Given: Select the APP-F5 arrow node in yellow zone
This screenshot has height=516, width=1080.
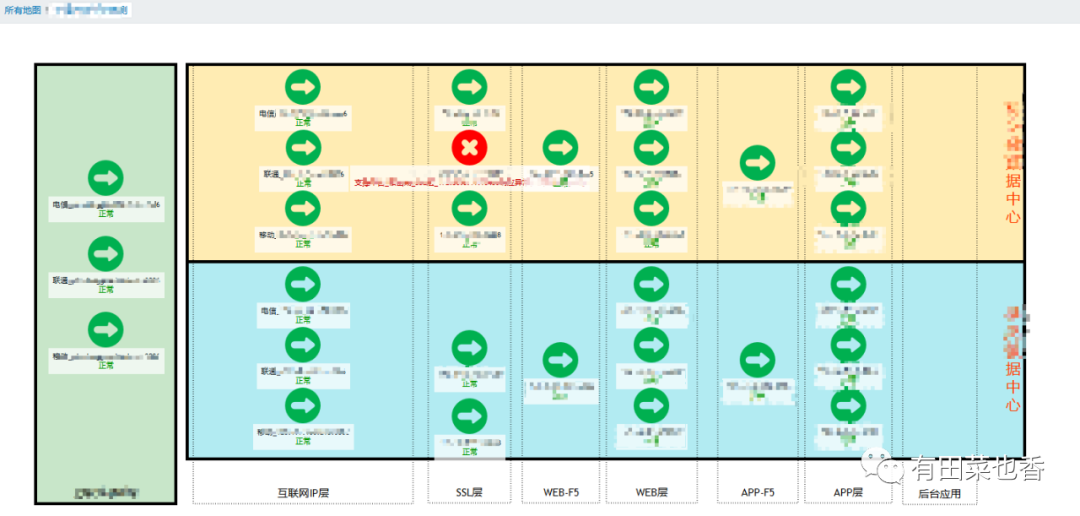Looking at the screenshot, I should tap(758, 163).
